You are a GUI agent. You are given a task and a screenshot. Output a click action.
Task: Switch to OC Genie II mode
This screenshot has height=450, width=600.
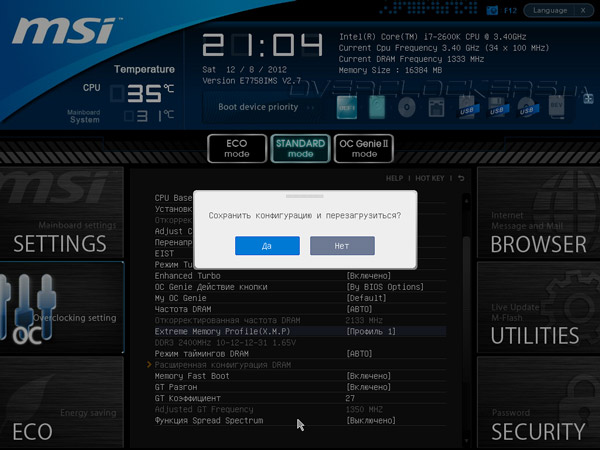click(364, 148)
